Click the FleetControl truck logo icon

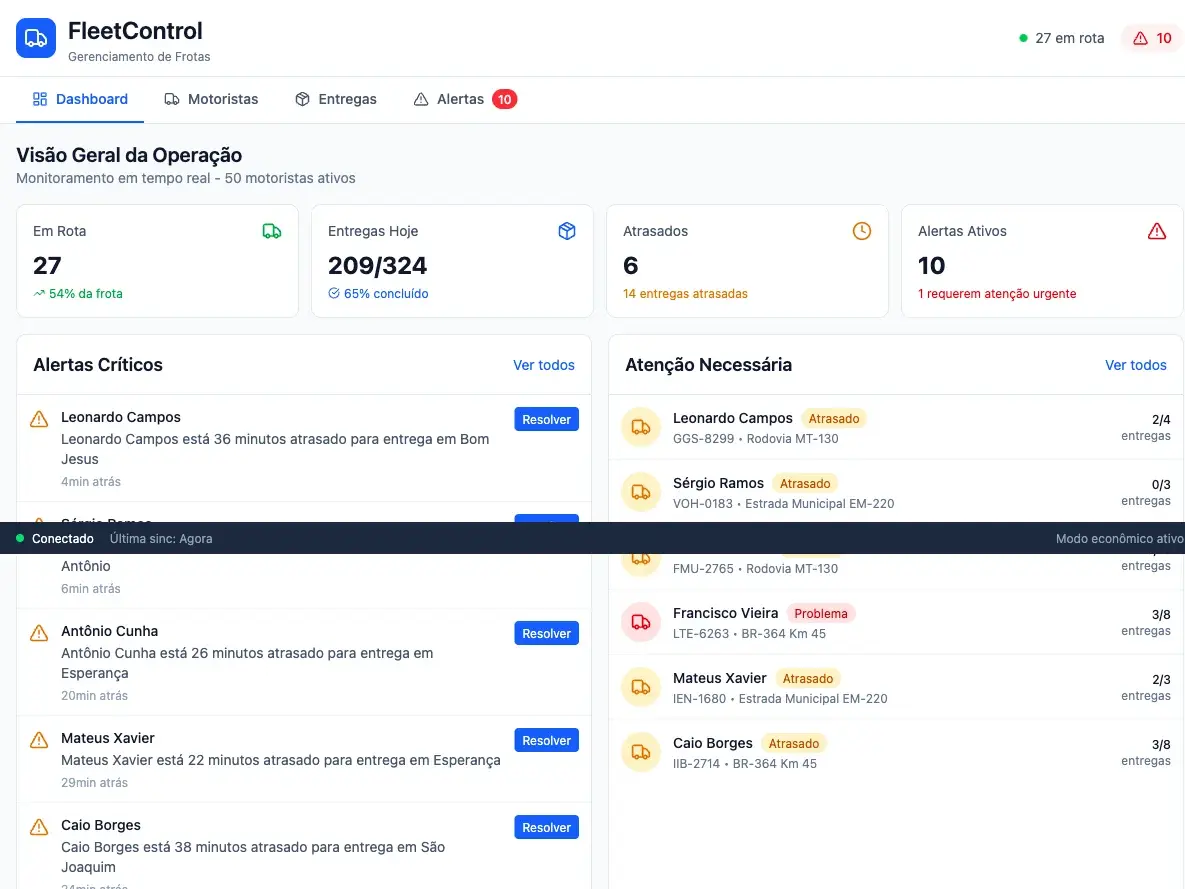tap(36, 38)
